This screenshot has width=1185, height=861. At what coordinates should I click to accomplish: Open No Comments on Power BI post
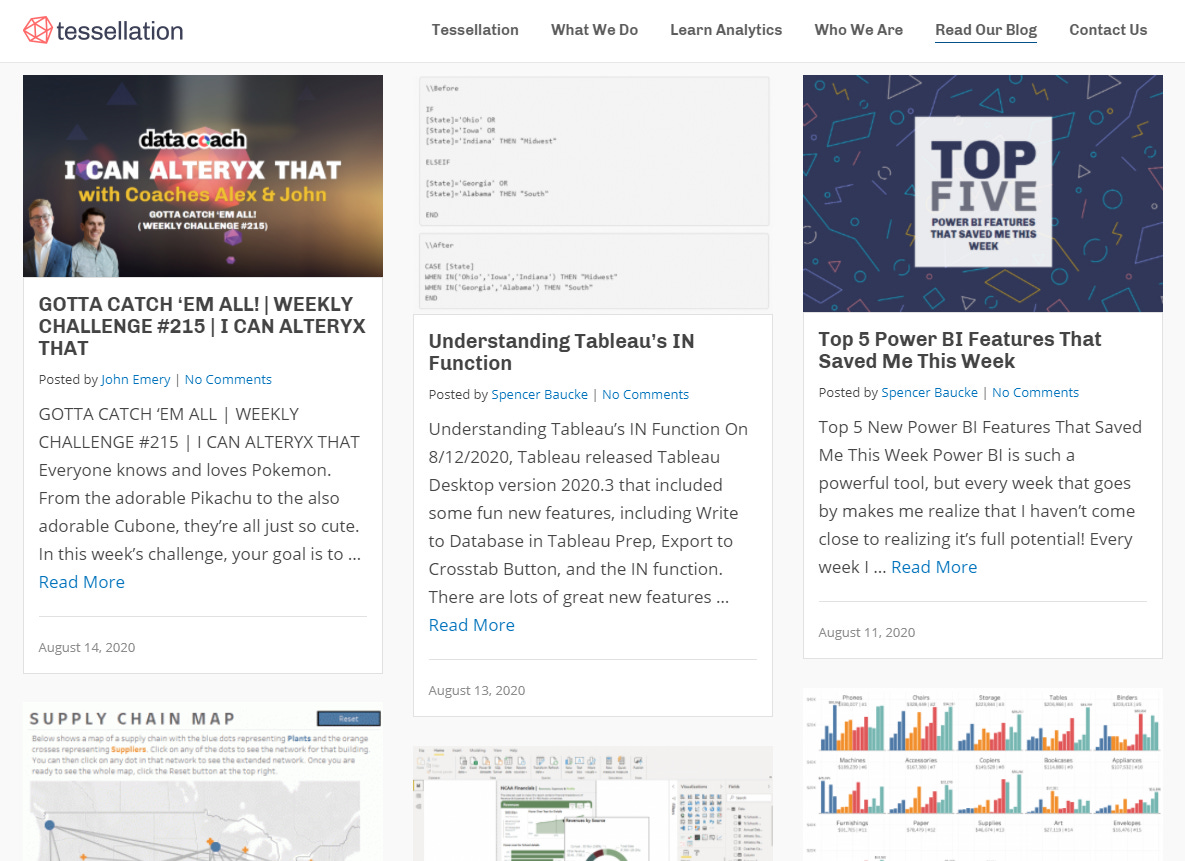(x=1035, y=392)
